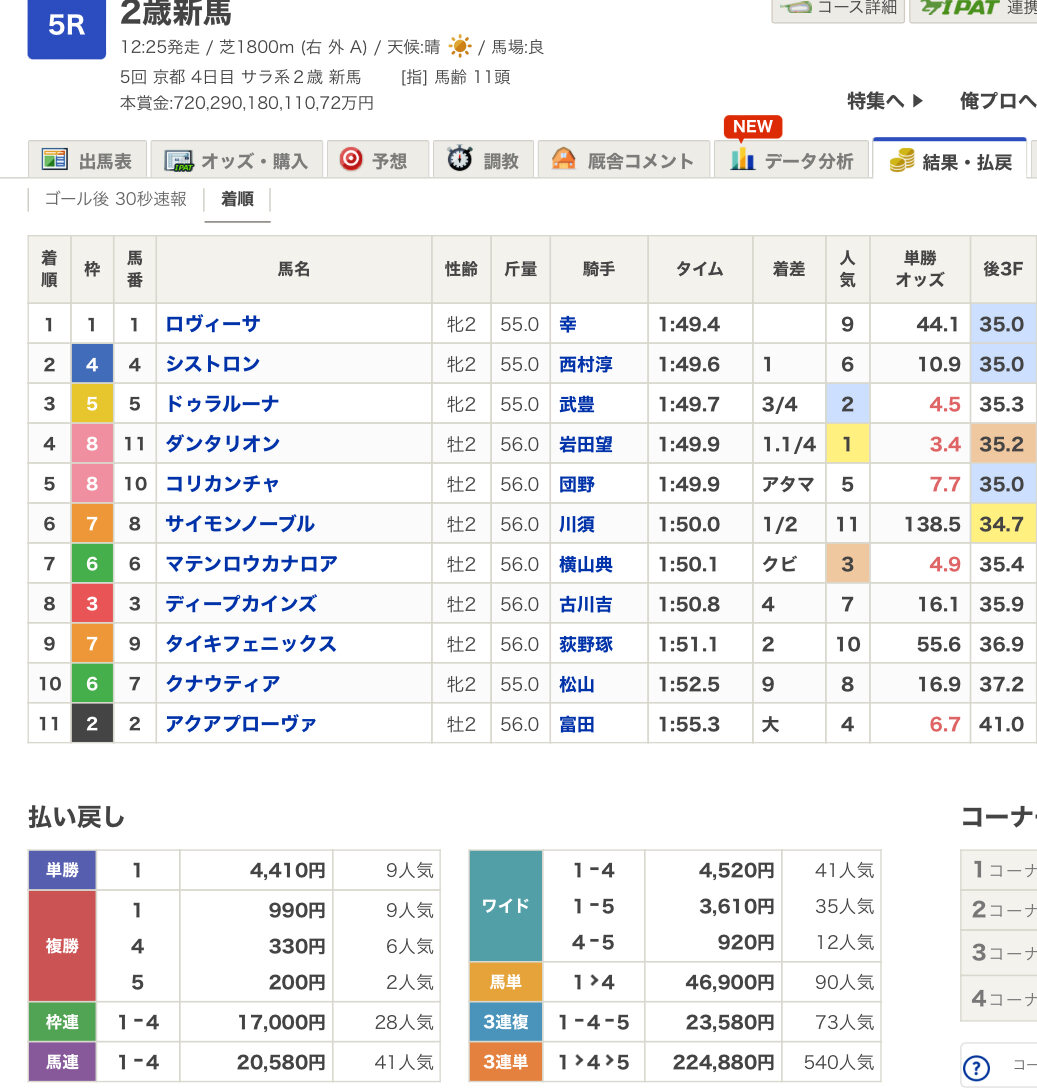Click the stopwatch icon for 調教
Screen dimensions: 1037x1092
[460, 159]
